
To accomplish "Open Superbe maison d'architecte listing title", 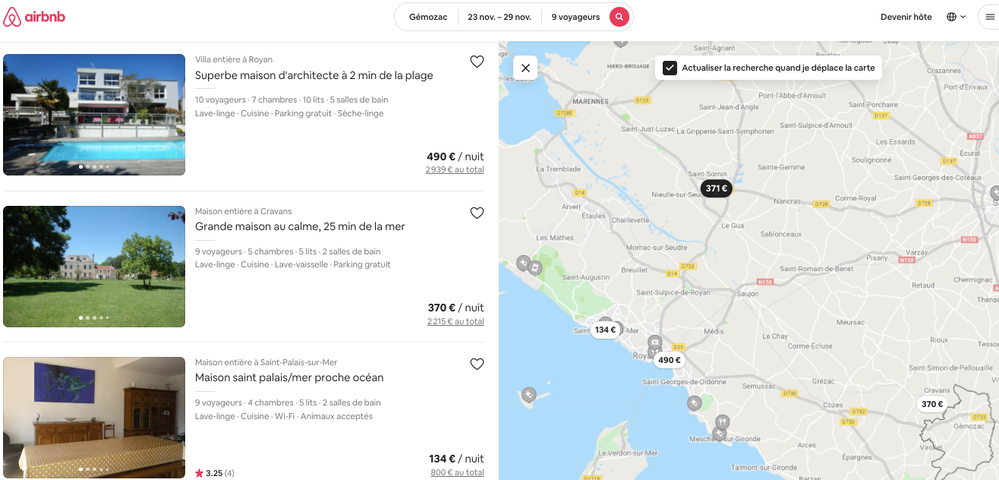I will tap(314, 75).
